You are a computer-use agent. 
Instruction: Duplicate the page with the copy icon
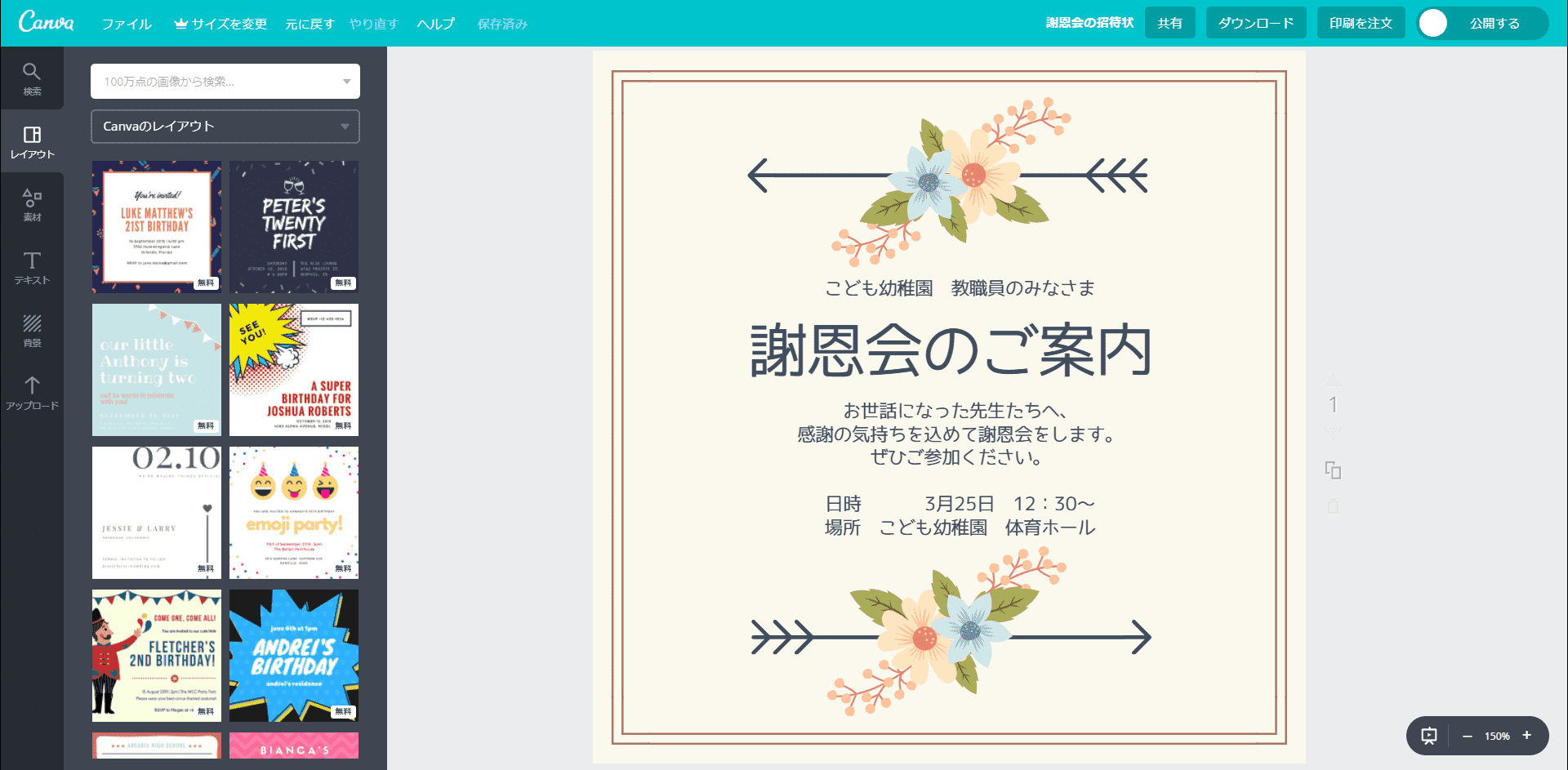pos(1333,470)
